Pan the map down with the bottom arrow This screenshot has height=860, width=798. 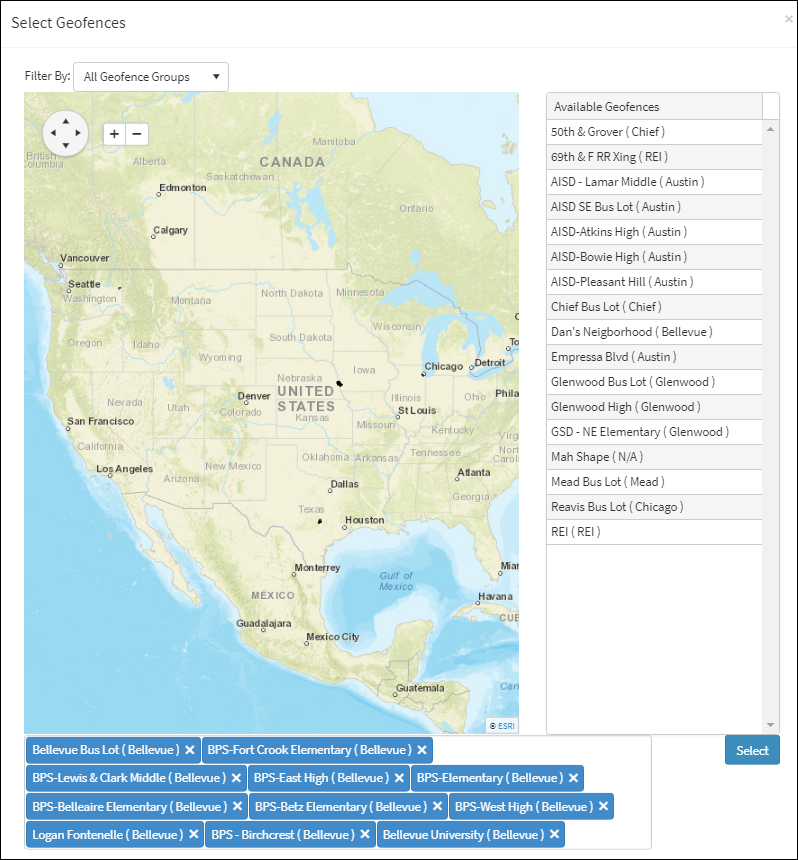(x=66, y=145)
